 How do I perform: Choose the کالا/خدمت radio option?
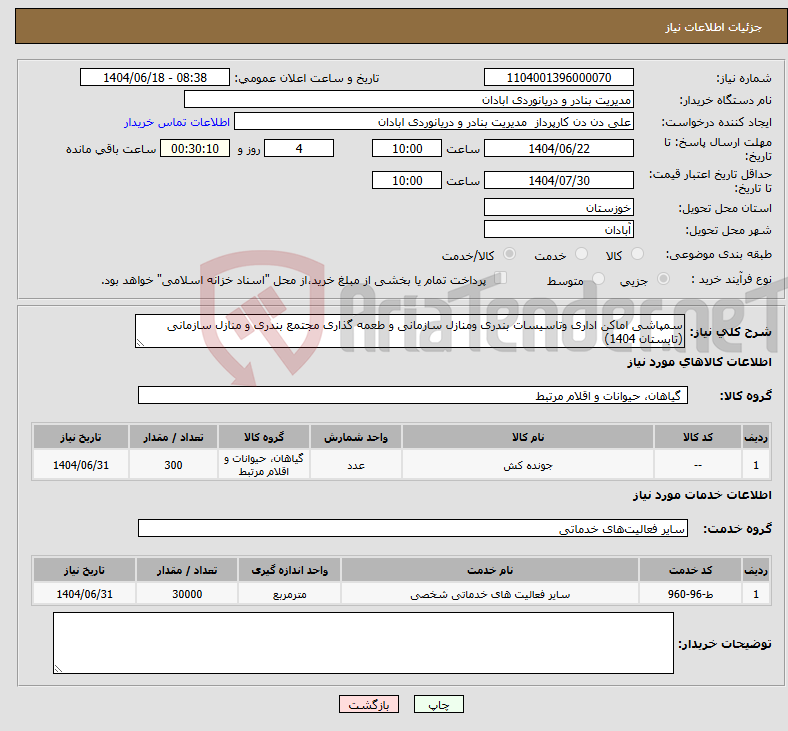point(509,255)
